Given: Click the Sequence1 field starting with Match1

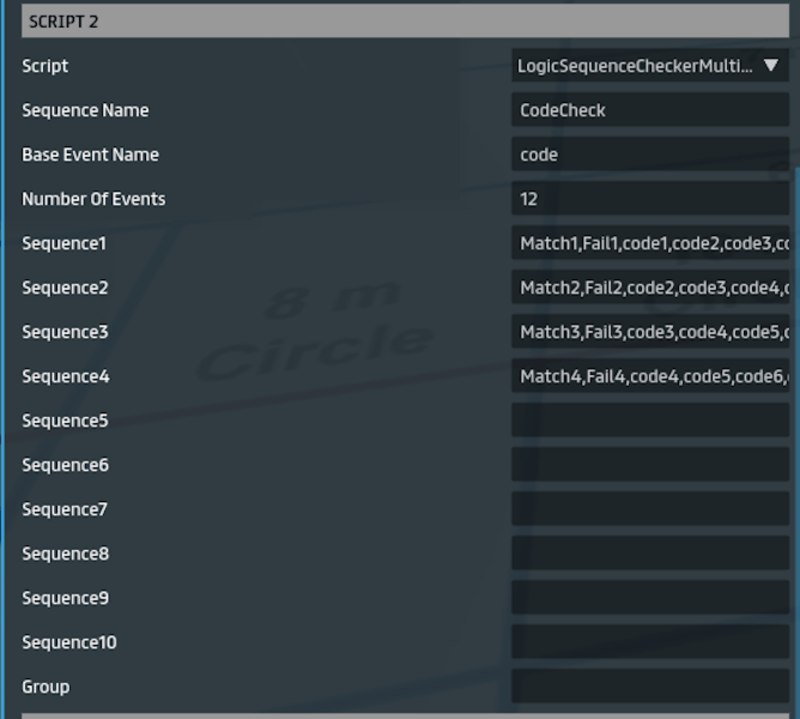Looking at the screenshot, I should pos(650,243).
